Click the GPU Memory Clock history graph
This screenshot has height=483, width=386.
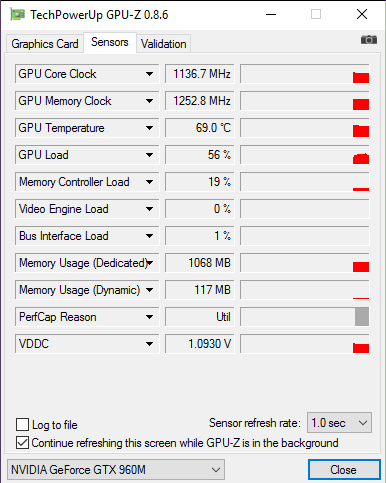click(x=305, y=101)
